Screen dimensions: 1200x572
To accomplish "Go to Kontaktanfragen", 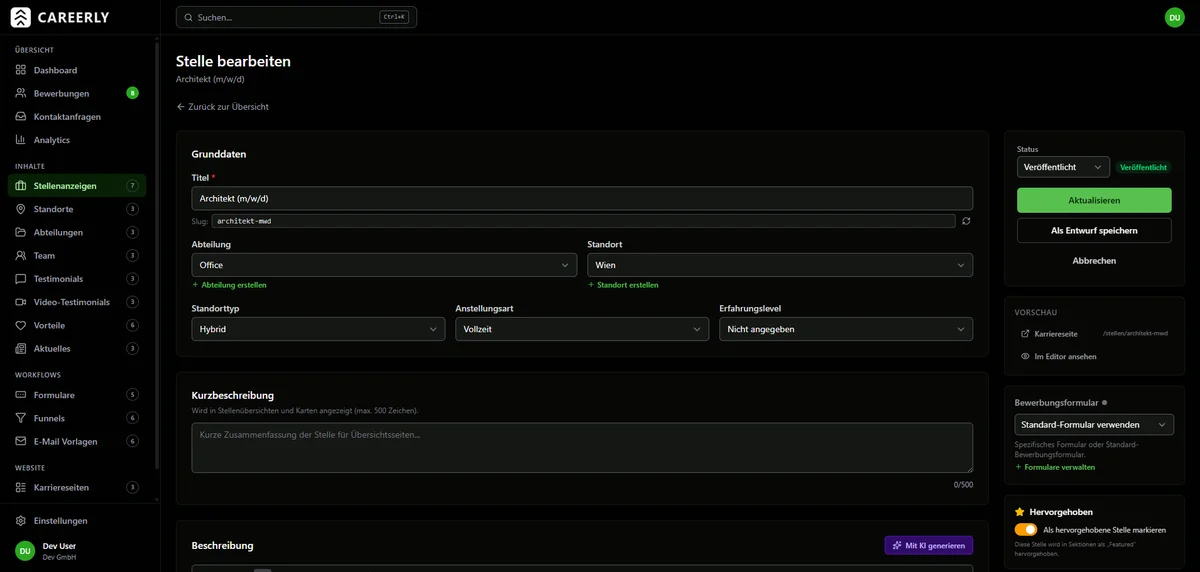I will point(77,116).
